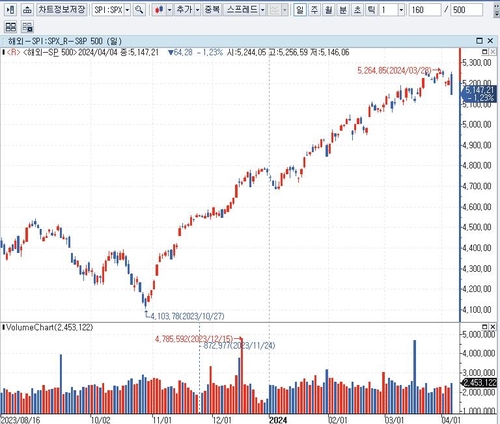Click the SPI:SPX symbol input field
Screen dimensions: 500x424
108,10
